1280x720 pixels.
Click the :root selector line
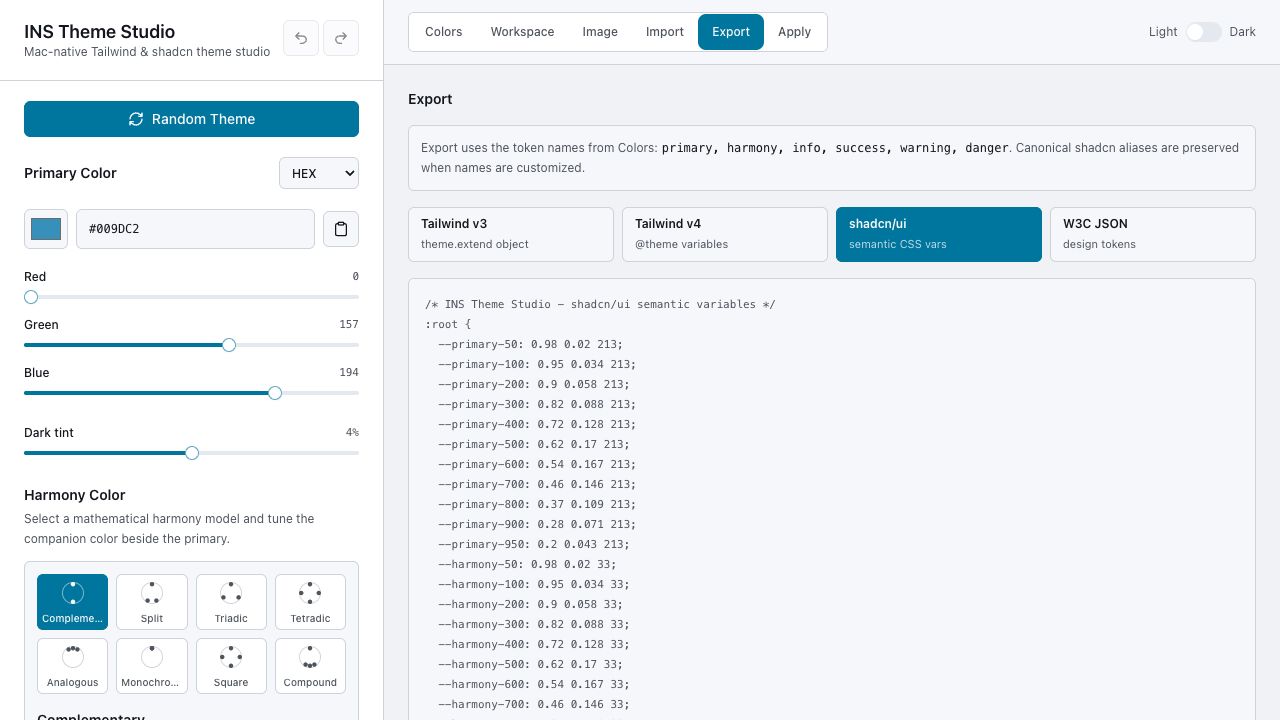[448, 324]
